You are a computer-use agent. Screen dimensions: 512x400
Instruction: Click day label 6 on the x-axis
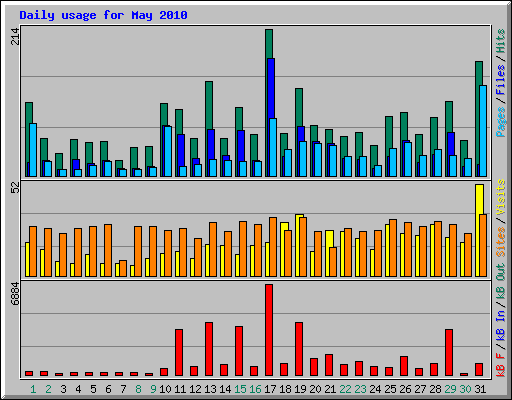click(108, 389)
